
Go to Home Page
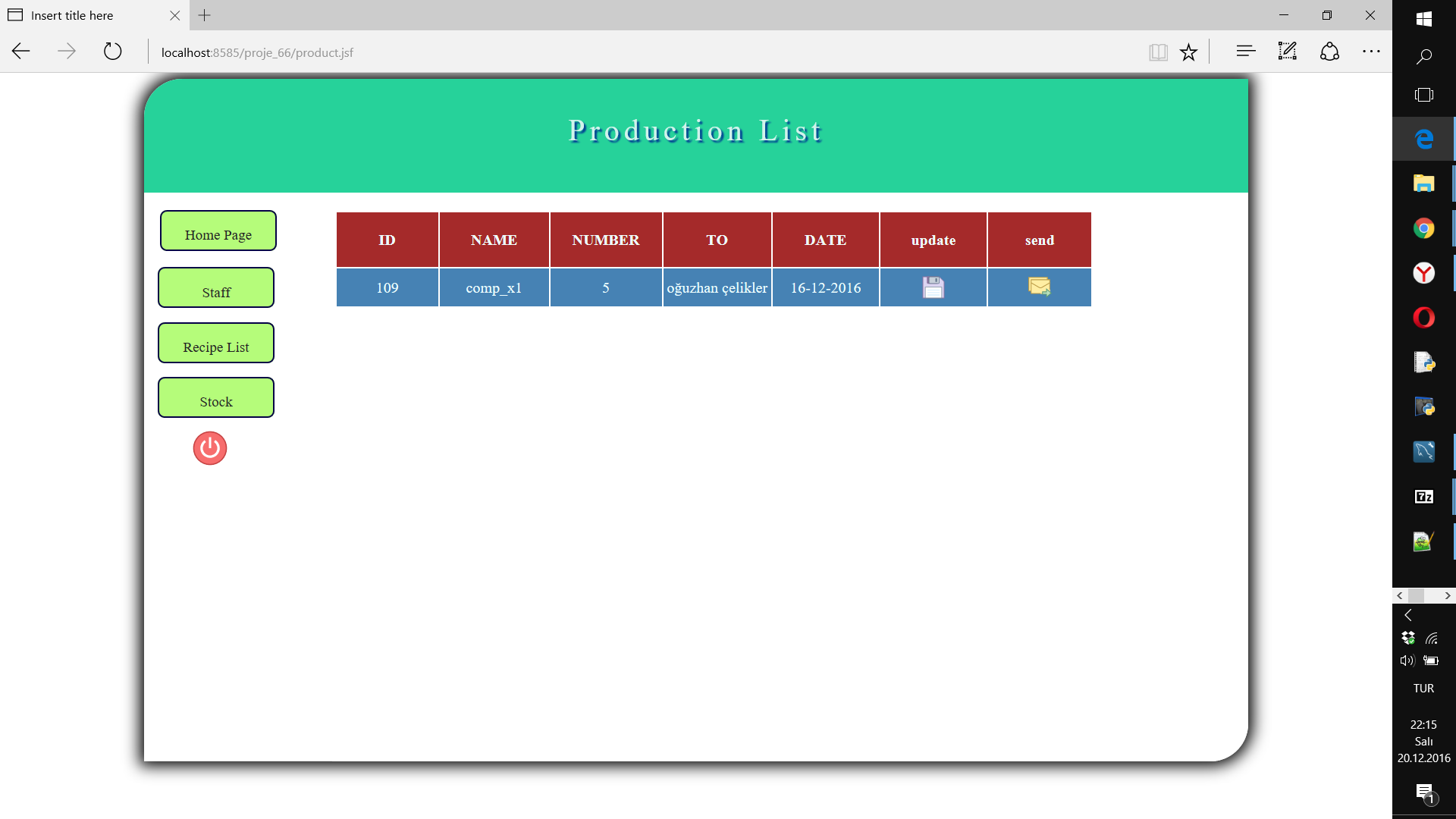pyautogui.click(x=218, y=231)
